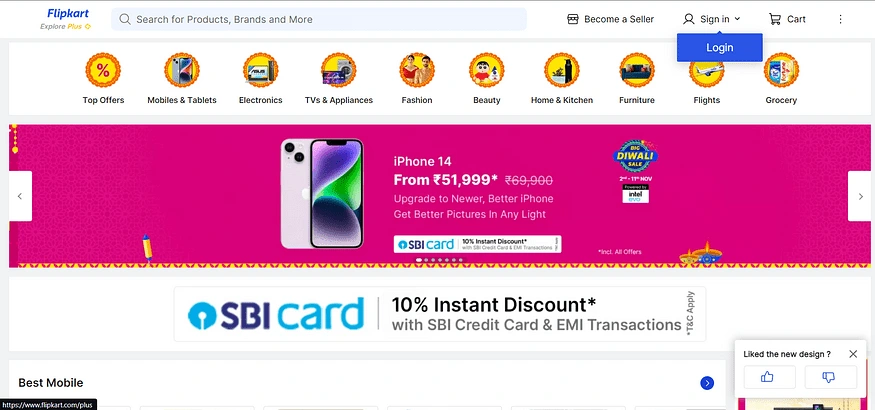Click the thumbs down feedback icon
The width and height of the screenshot is (875, 410).
(830, 378)
